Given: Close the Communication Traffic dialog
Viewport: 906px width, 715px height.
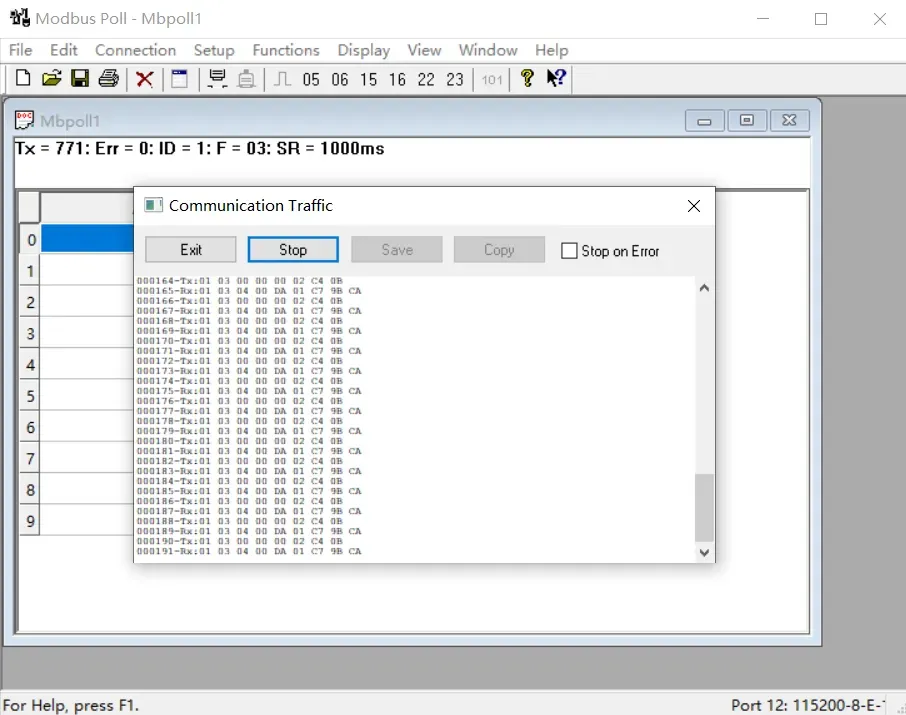Looking at the screenshot, I should (694, 206).
